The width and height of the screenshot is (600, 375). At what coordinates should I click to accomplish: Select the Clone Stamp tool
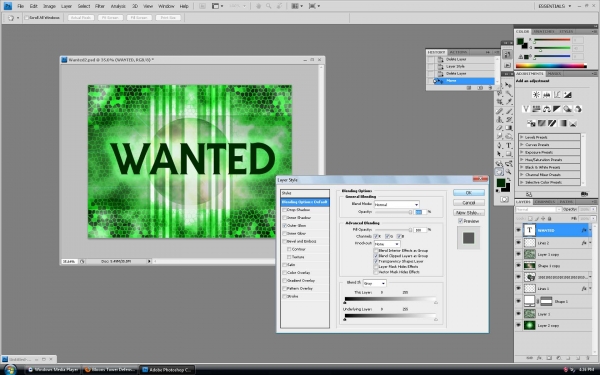point(500,119)
